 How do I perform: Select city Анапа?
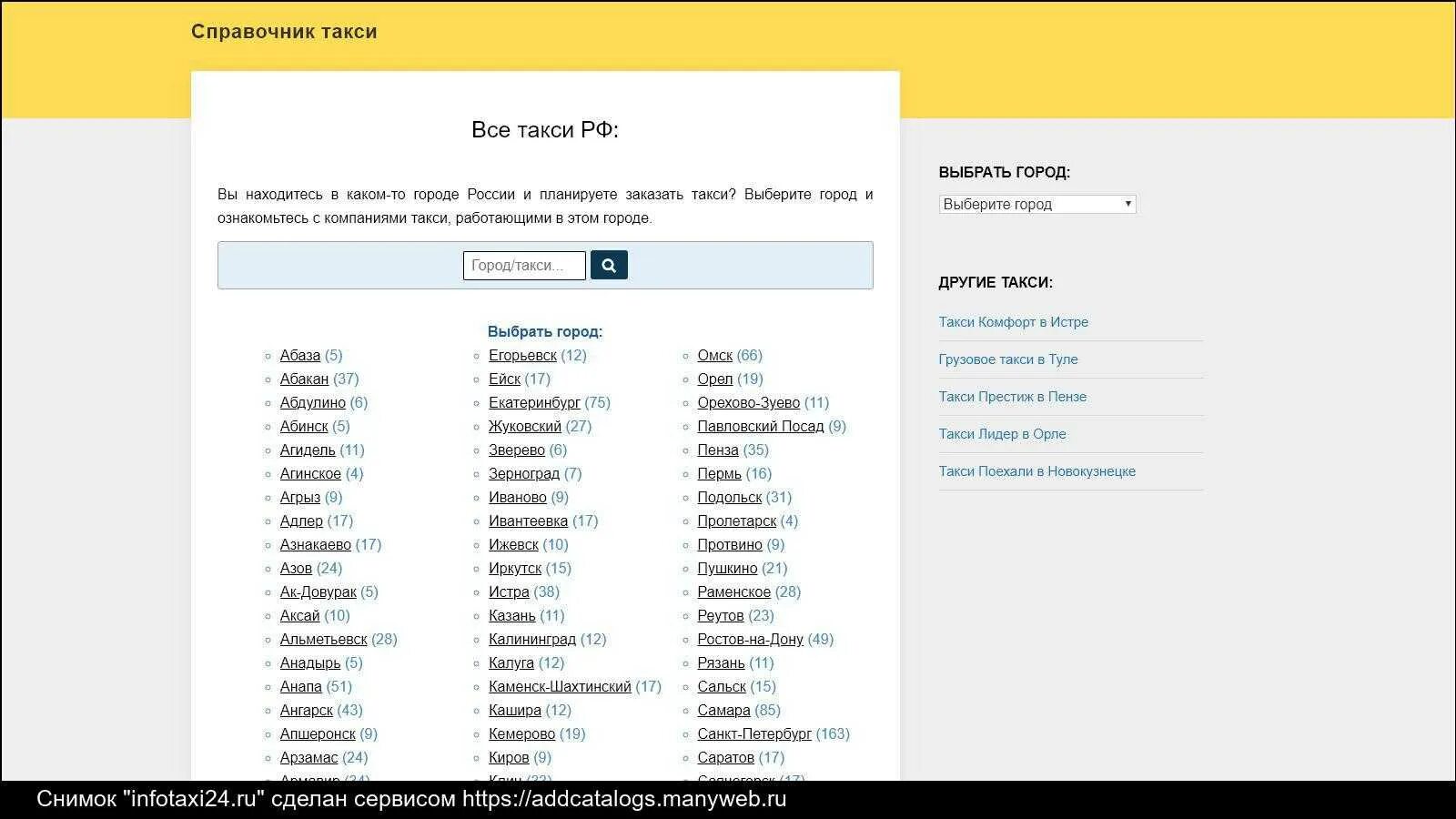tap(301, 687)
